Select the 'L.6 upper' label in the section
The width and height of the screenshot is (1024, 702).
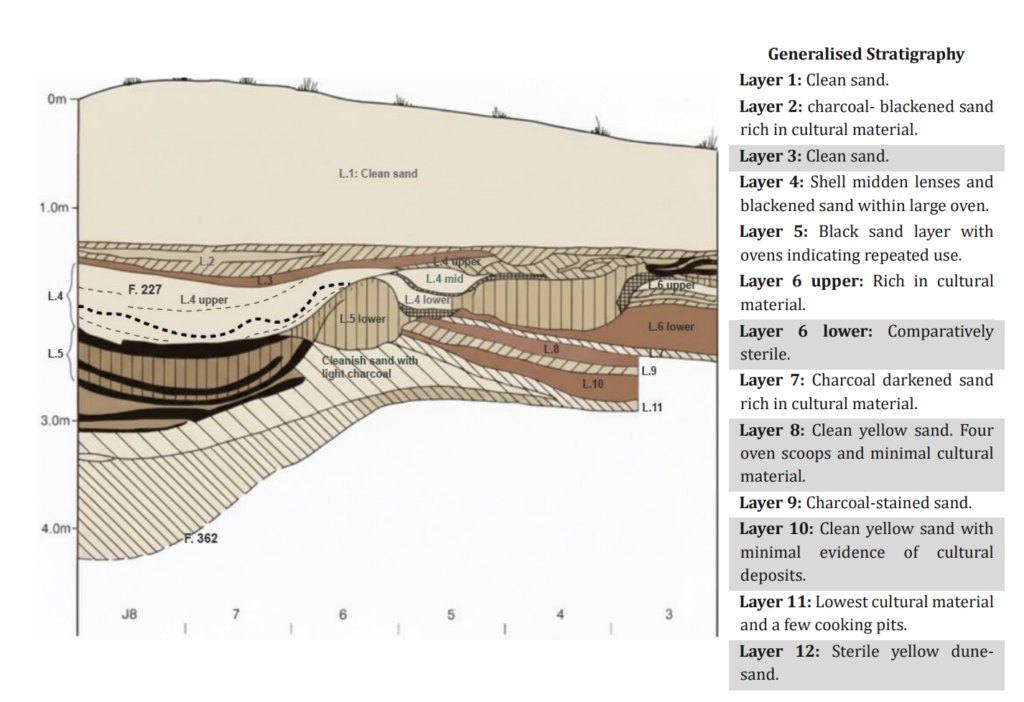point(671,285)
